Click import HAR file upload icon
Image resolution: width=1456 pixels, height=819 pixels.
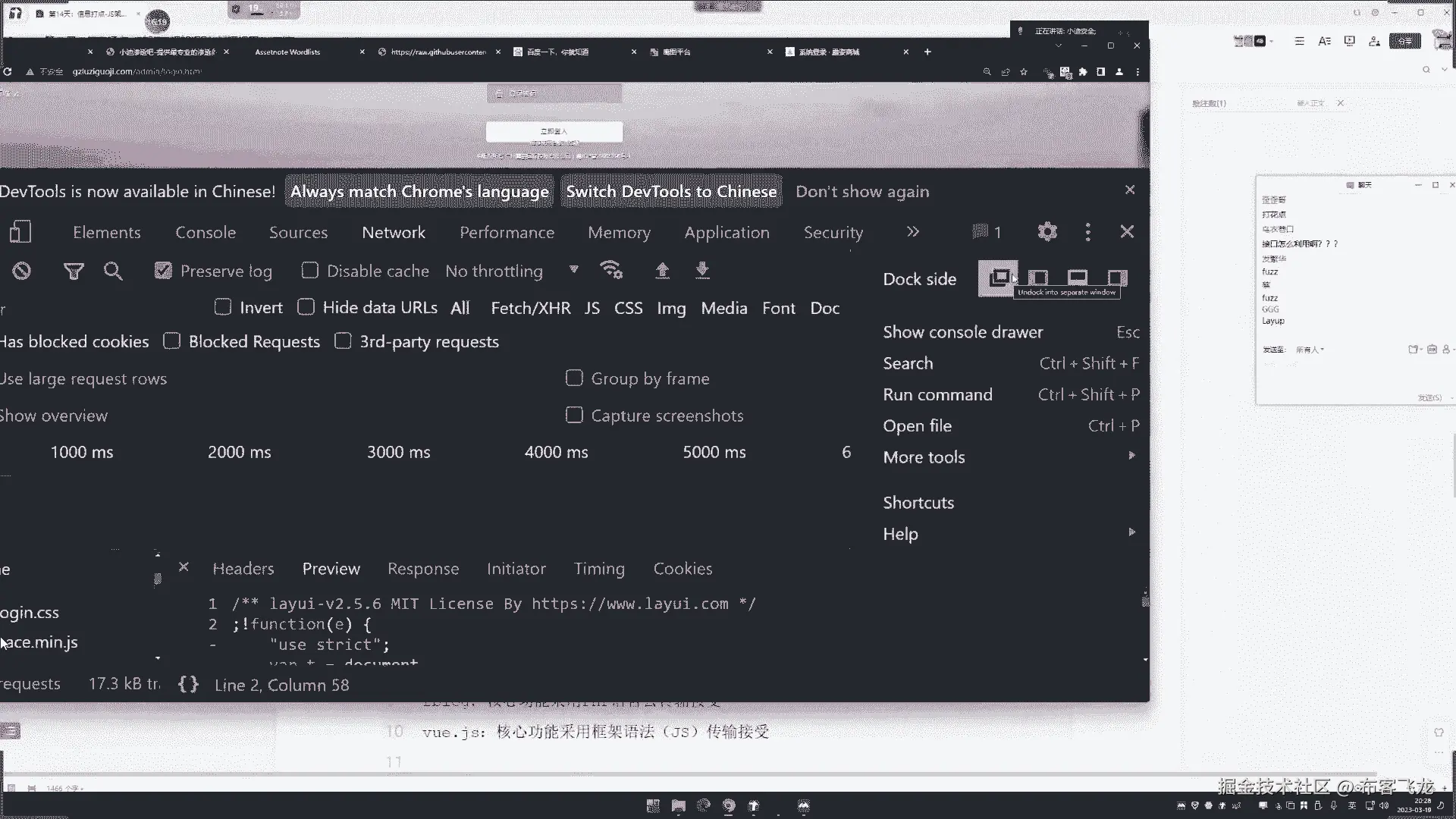(x=662, y=270)
